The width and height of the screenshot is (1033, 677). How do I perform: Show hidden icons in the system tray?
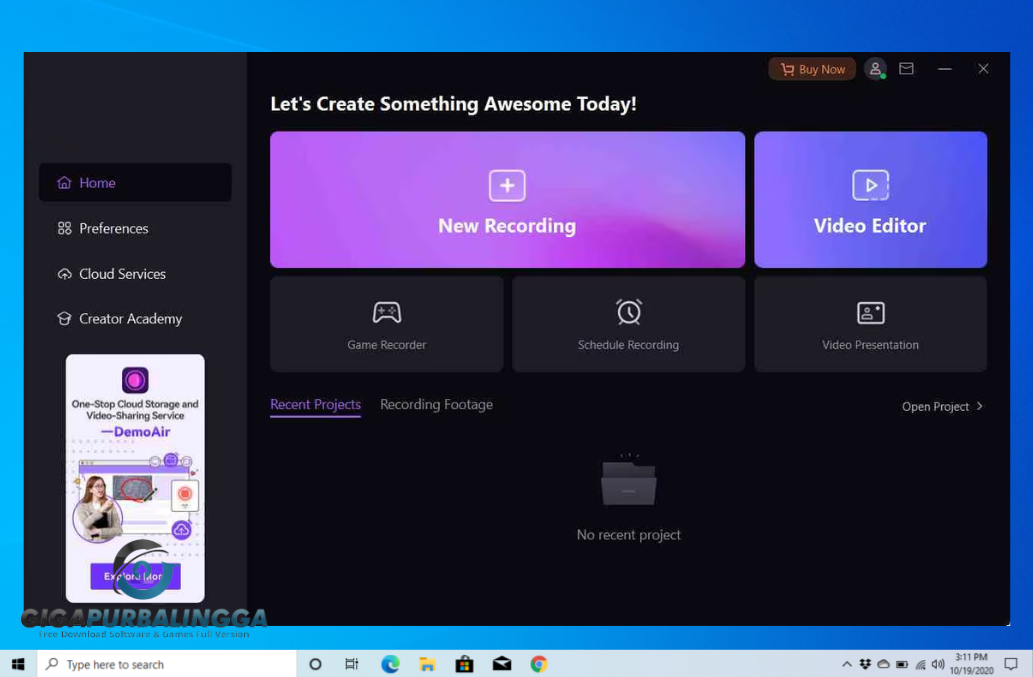click(847, 663)
